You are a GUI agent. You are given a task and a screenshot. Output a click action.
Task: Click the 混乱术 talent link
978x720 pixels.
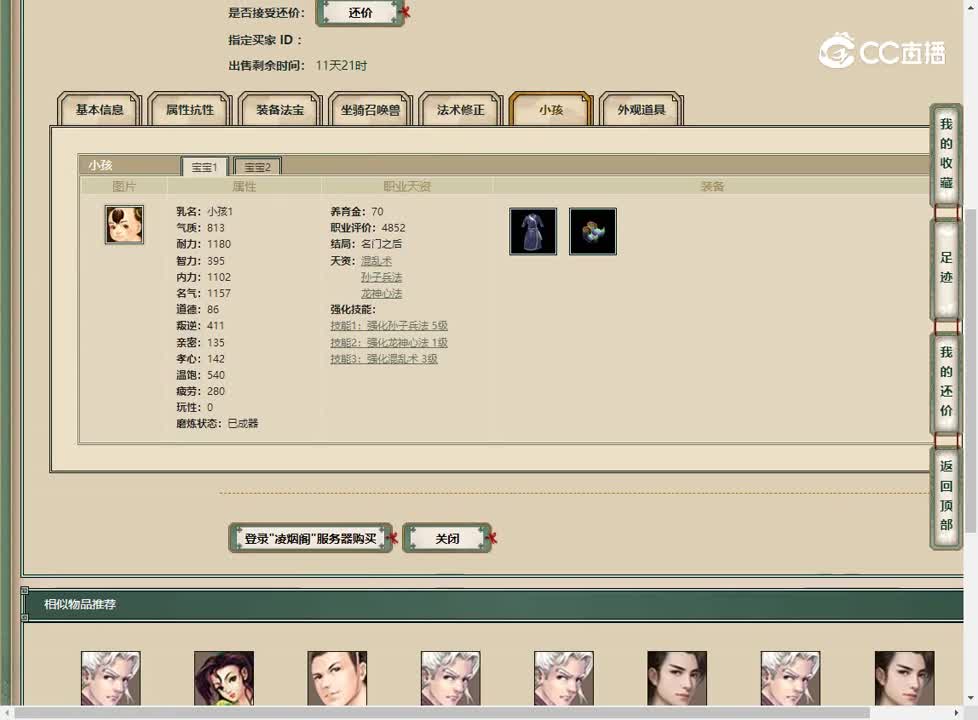click(378, 260)
